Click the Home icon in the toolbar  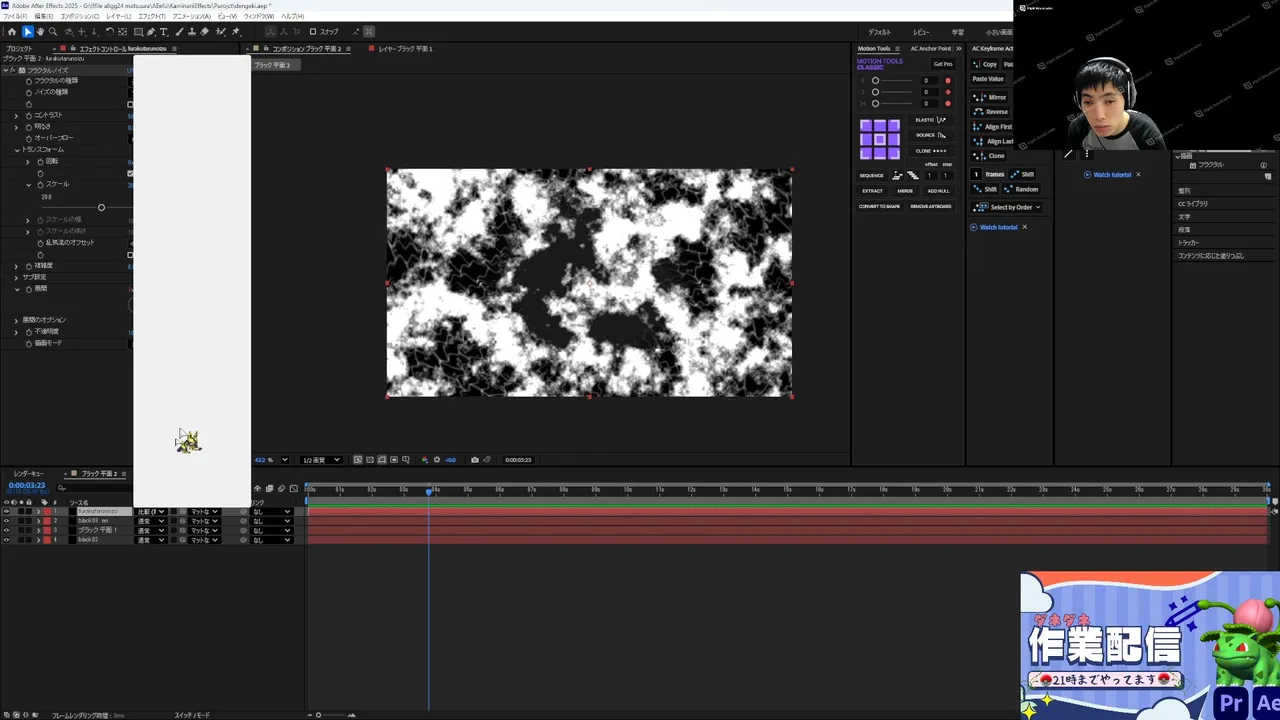[12, 32]
